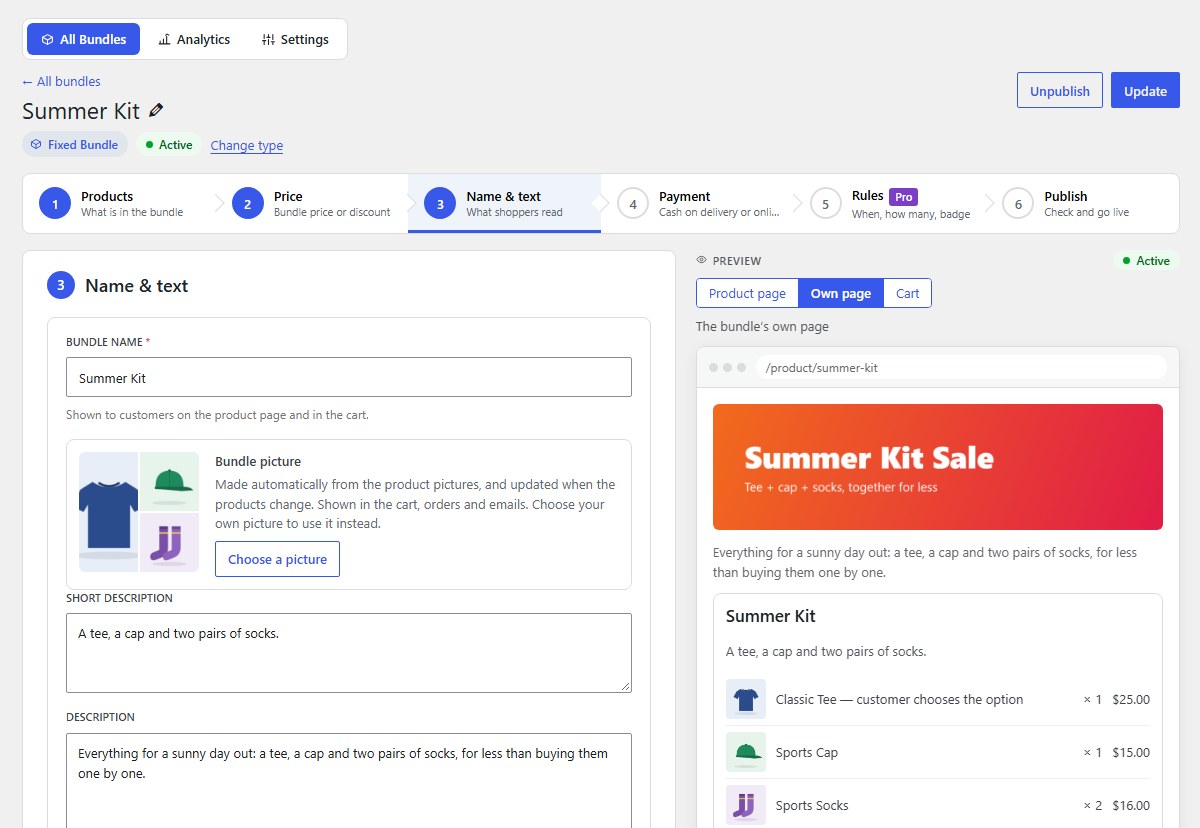The height and width of the screenshot is (828, 1200).
Task: Go to step 2 Price
Action: click(311, 204)
